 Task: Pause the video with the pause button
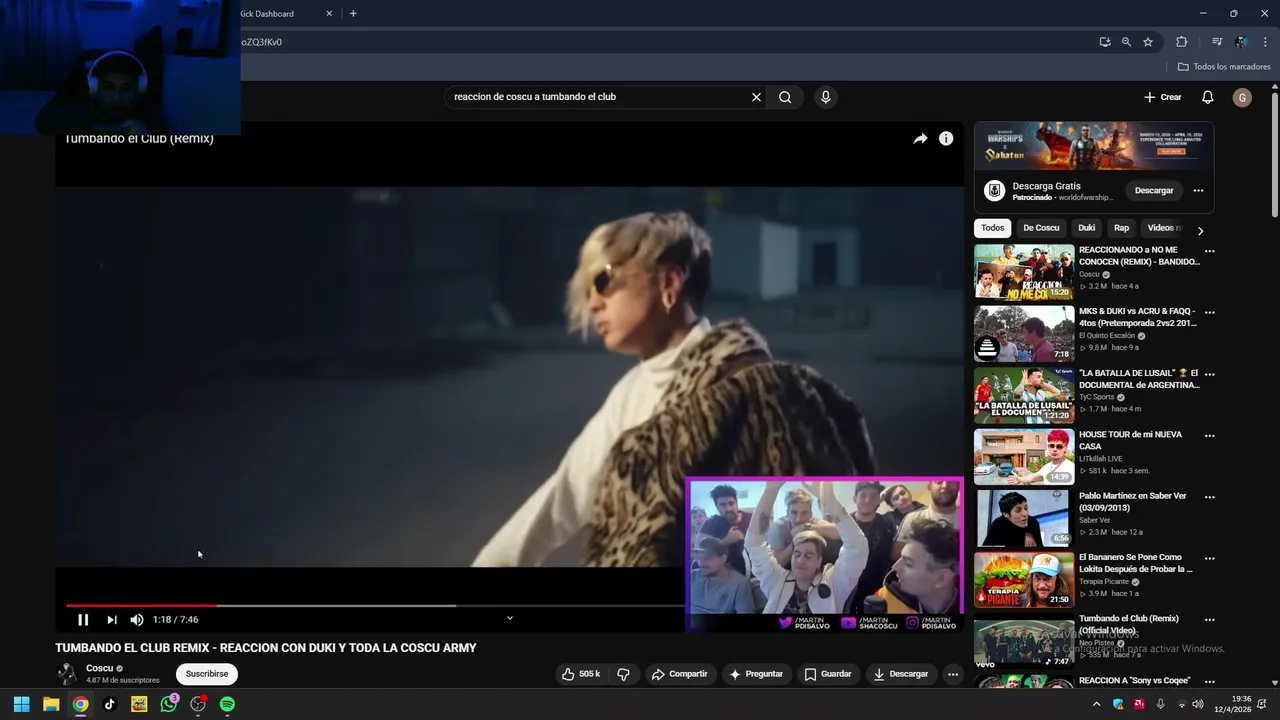tap(83, 620)
